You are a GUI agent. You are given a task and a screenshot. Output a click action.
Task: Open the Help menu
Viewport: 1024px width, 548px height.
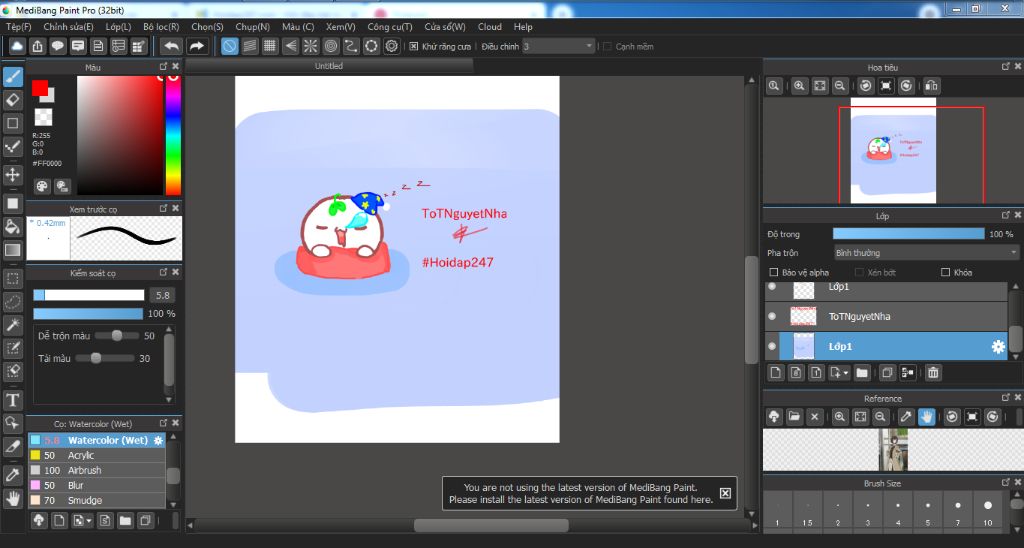point(523,27)
